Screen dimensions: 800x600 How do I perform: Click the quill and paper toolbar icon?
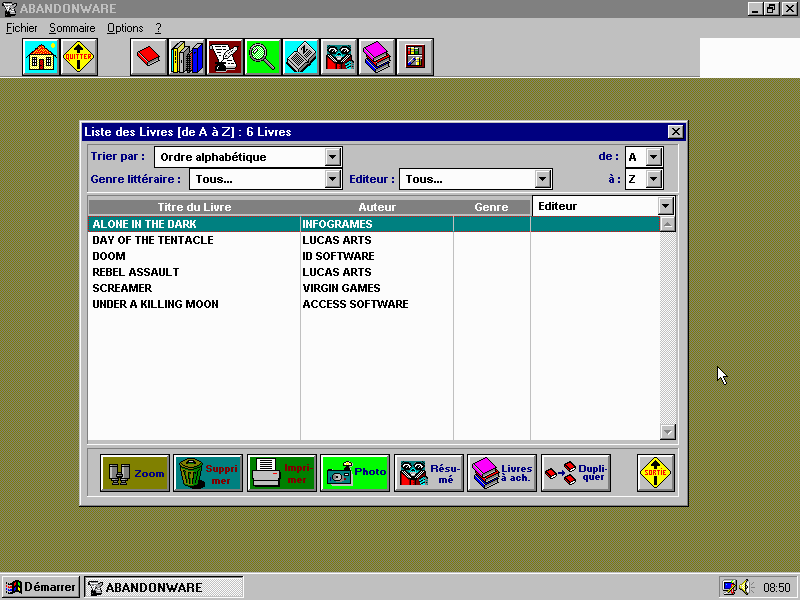click(225, 58)
